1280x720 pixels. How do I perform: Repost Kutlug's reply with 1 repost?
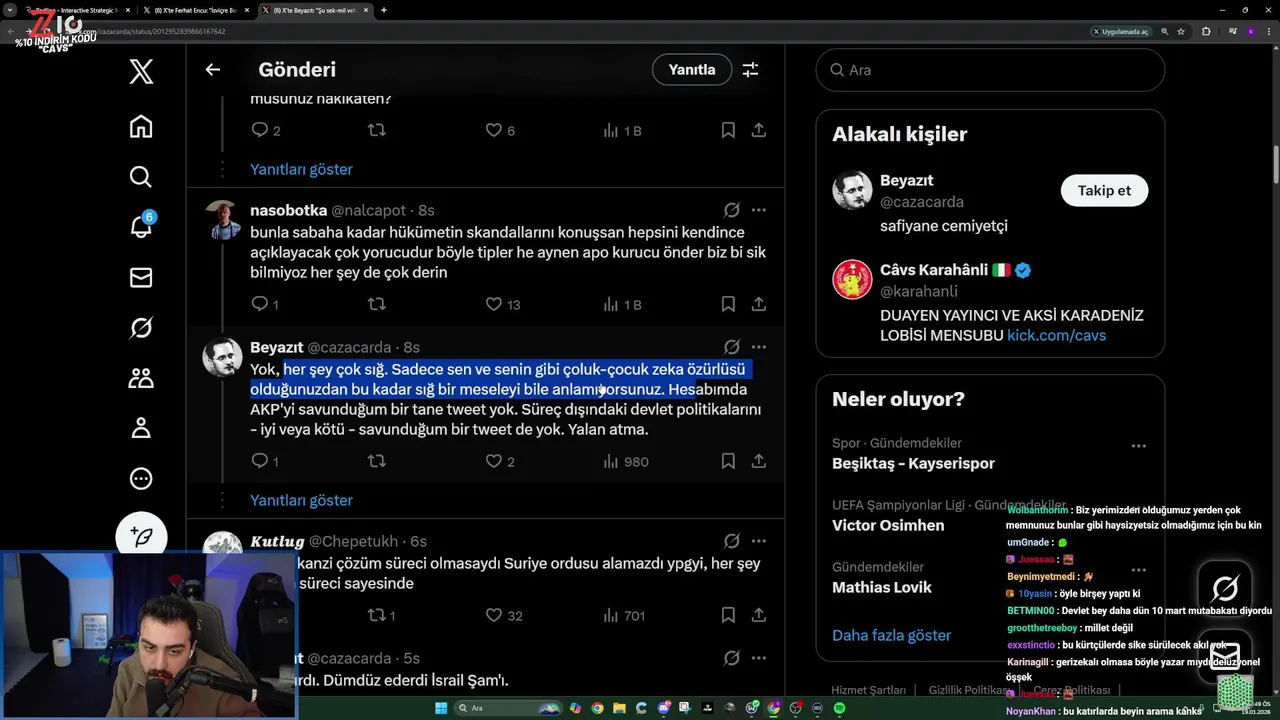pyautogui.click(x=382, y=615)
